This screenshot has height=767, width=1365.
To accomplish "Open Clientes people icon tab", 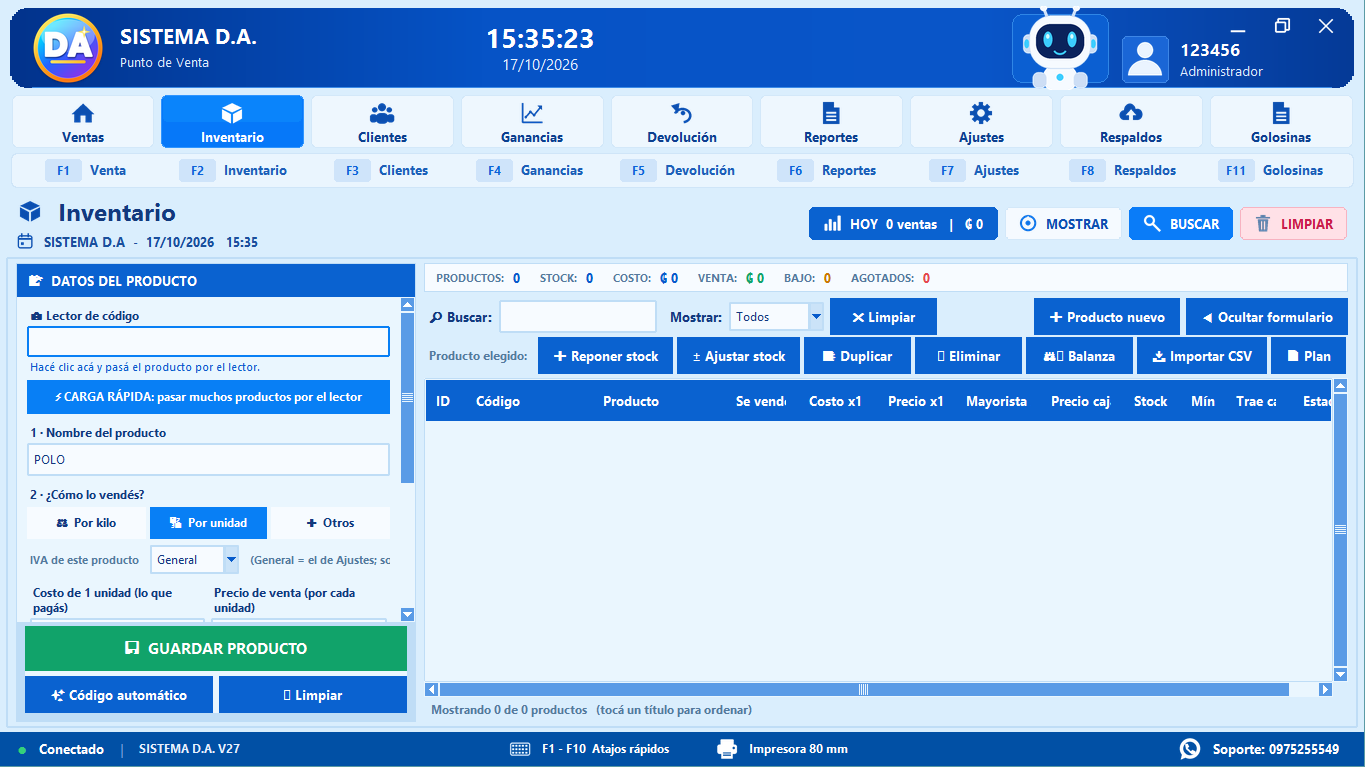I will point(382,122).
